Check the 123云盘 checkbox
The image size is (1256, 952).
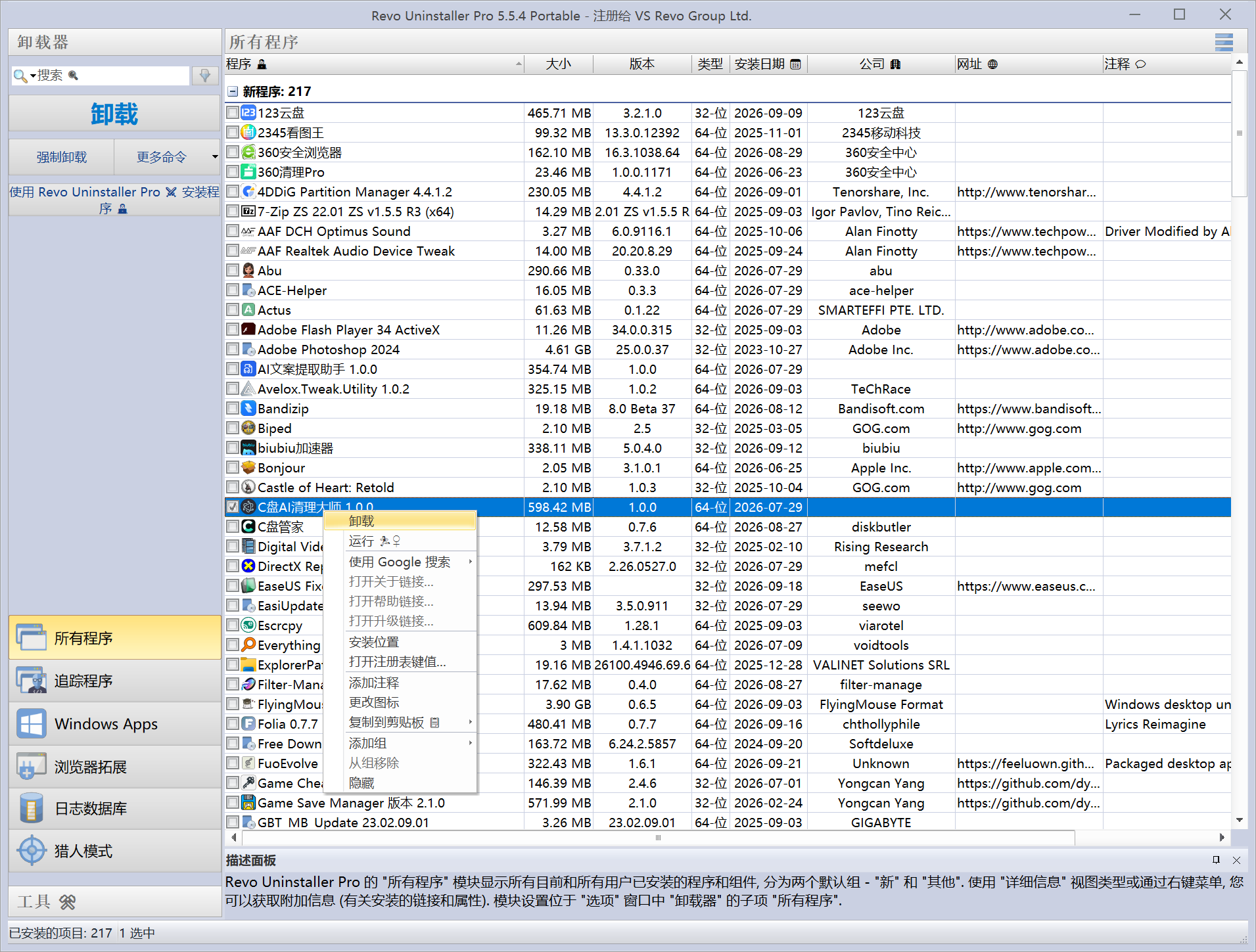pyautogui.click(x=233, y=112)
